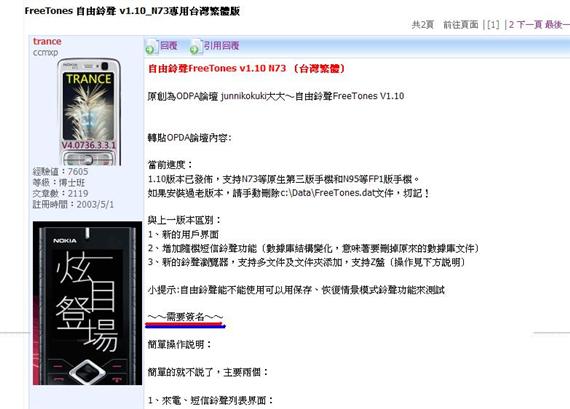Click 下一頁 next page link

point(529,25)
